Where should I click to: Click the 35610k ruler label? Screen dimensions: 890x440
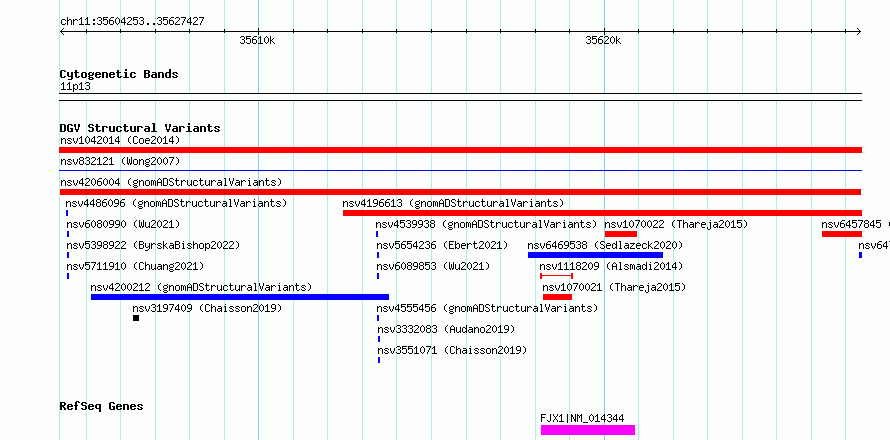[x=257, y=40]
